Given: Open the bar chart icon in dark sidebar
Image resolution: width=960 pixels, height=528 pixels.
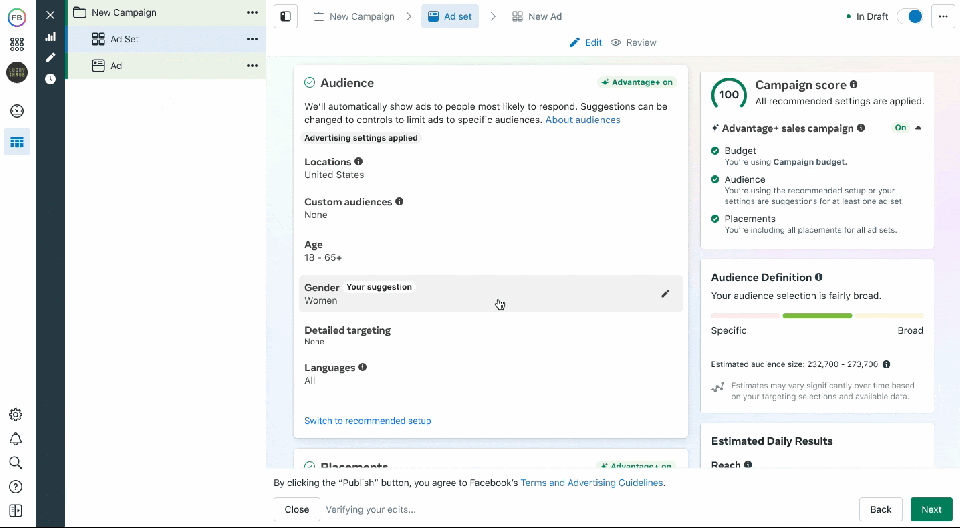Looking at the screenshot, I should pos(50,37).
